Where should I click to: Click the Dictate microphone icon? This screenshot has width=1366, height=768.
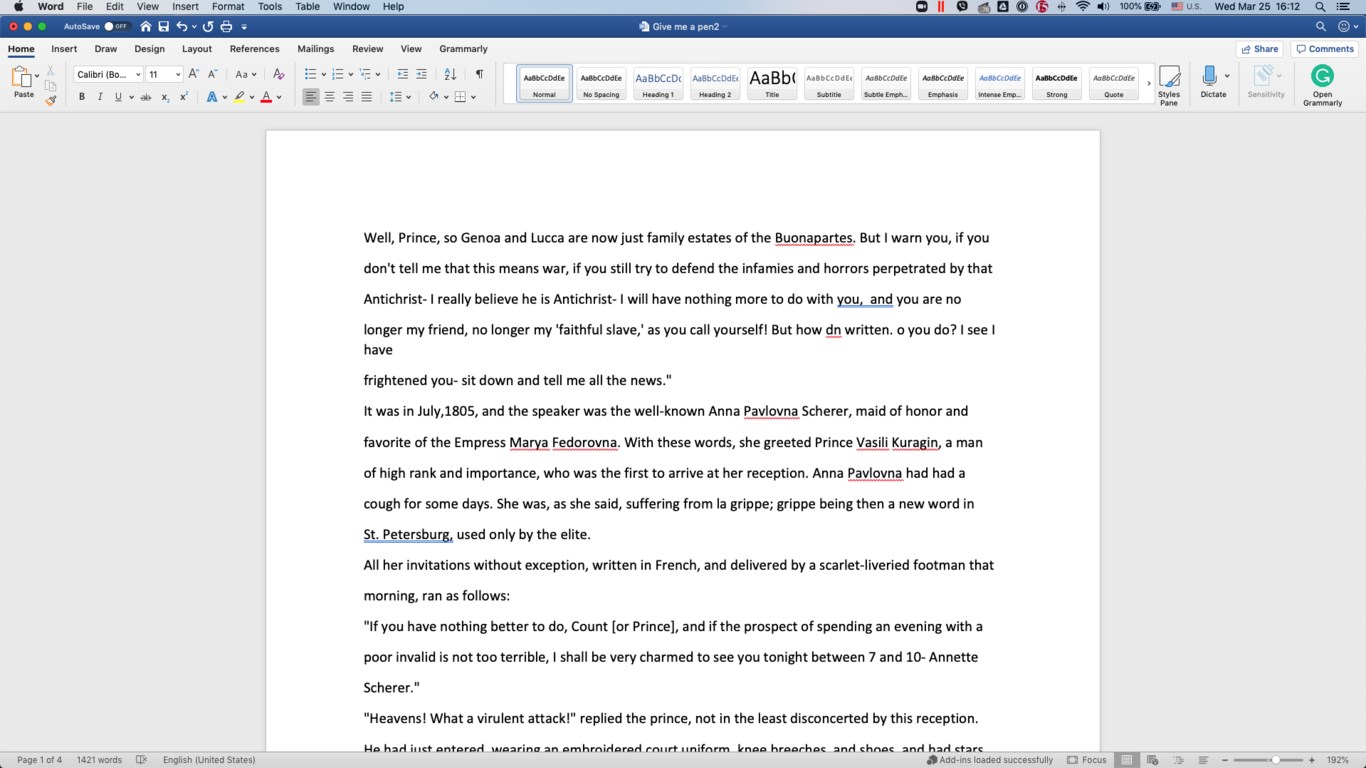1209,75
